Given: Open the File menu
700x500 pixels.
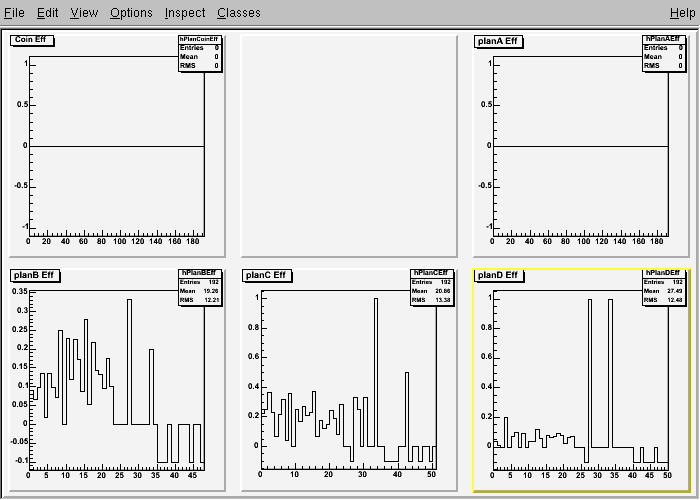Looking at the screenshot, I should click(x=14, y=12).
